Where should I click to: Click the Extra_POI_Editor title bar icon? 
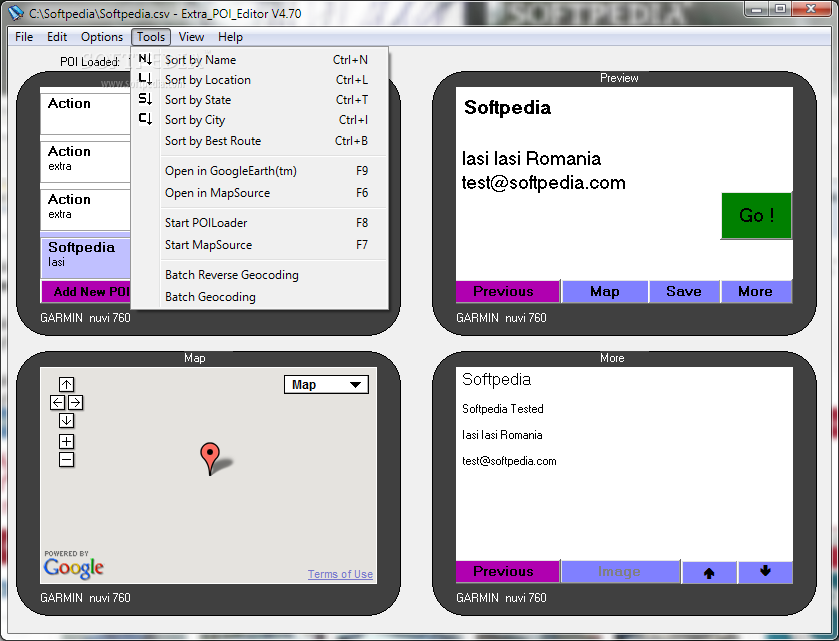pos(16,12)
